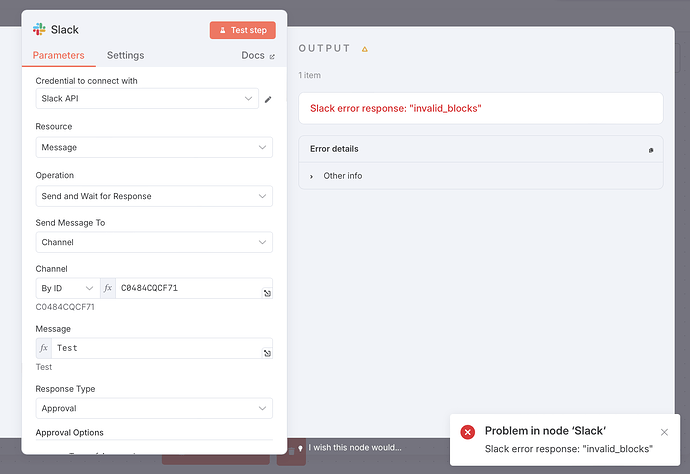Click the Problem in node 'Slack' title
The height and width of the screenshot is (474, 690).
click(x=545, y=431)
